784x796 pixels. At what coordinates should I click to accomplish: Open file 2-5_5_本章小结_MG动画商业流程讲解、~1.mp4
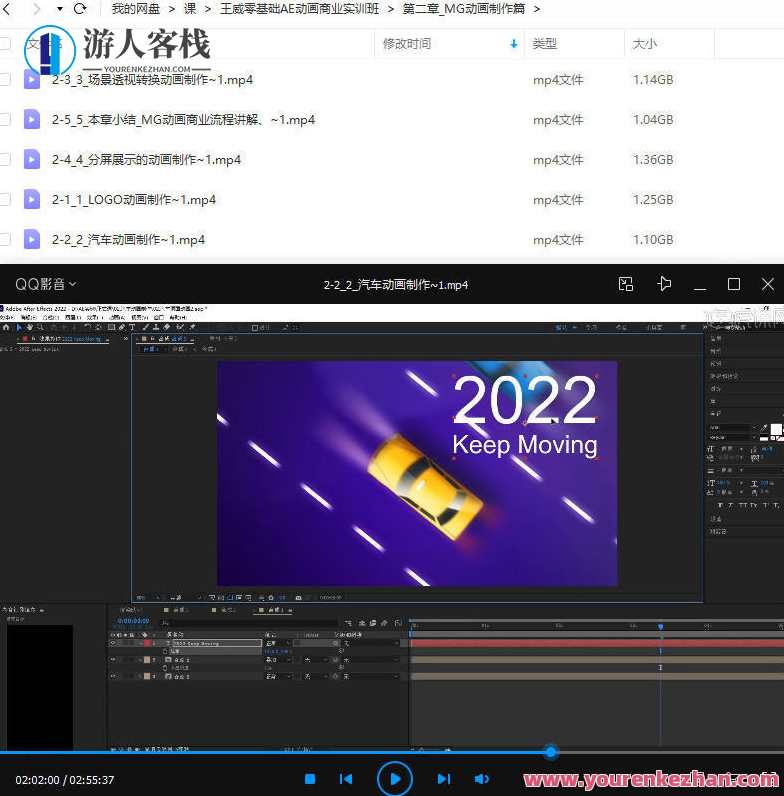tap(183, 120)
